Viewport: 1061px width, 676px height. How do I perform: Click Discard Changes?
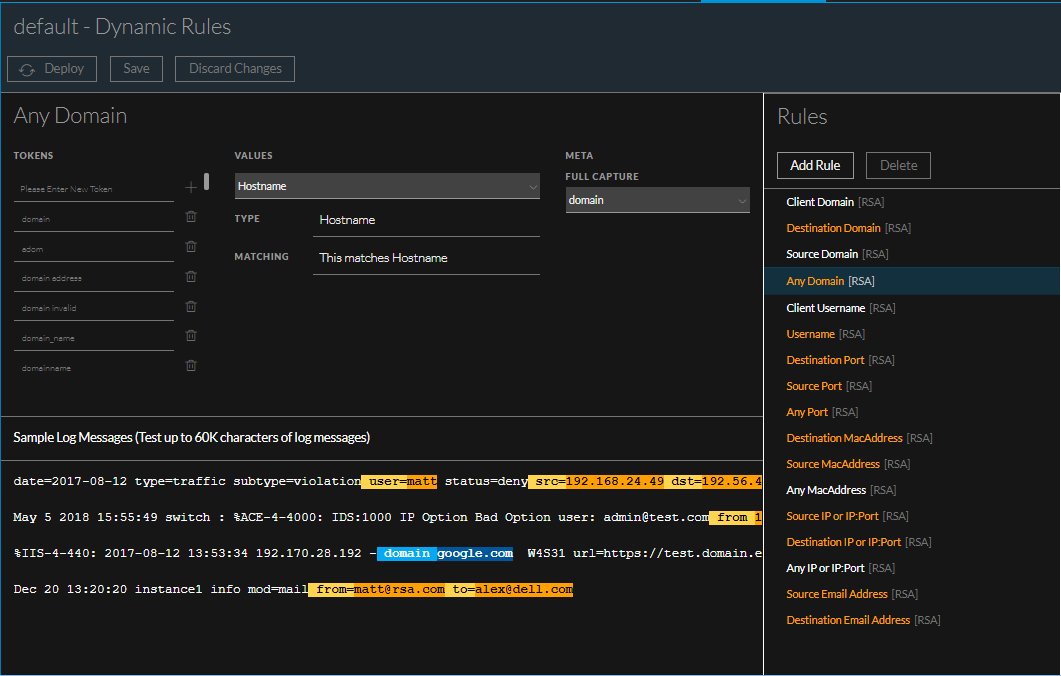click(x=235, y=69)
